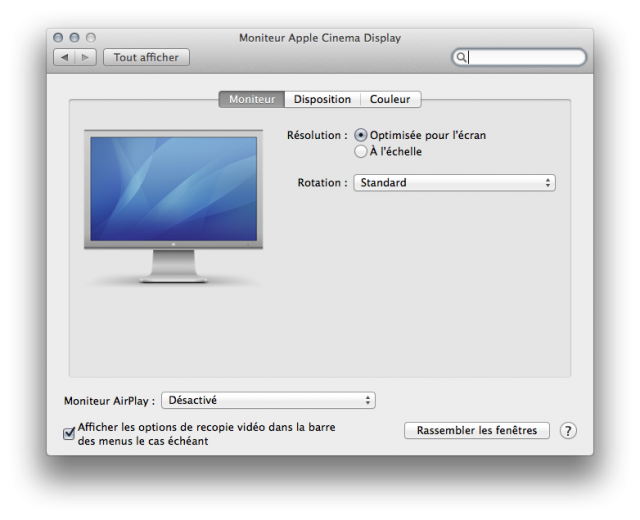Click the Moniteur AirPlay : label
Screen dimensions: 640x520
(109, 401)
